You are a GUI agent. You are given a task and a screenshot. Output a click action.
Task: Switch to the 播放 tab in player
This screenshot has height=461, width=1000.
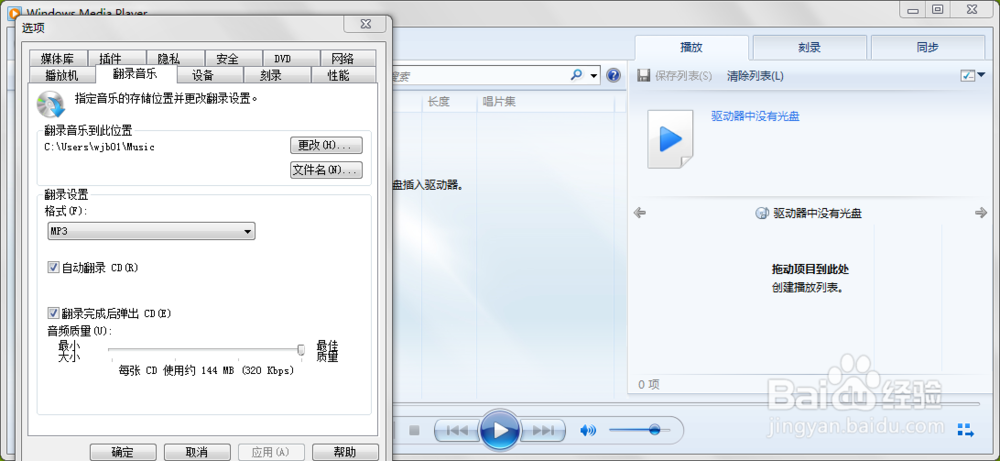tap(692, 47)
